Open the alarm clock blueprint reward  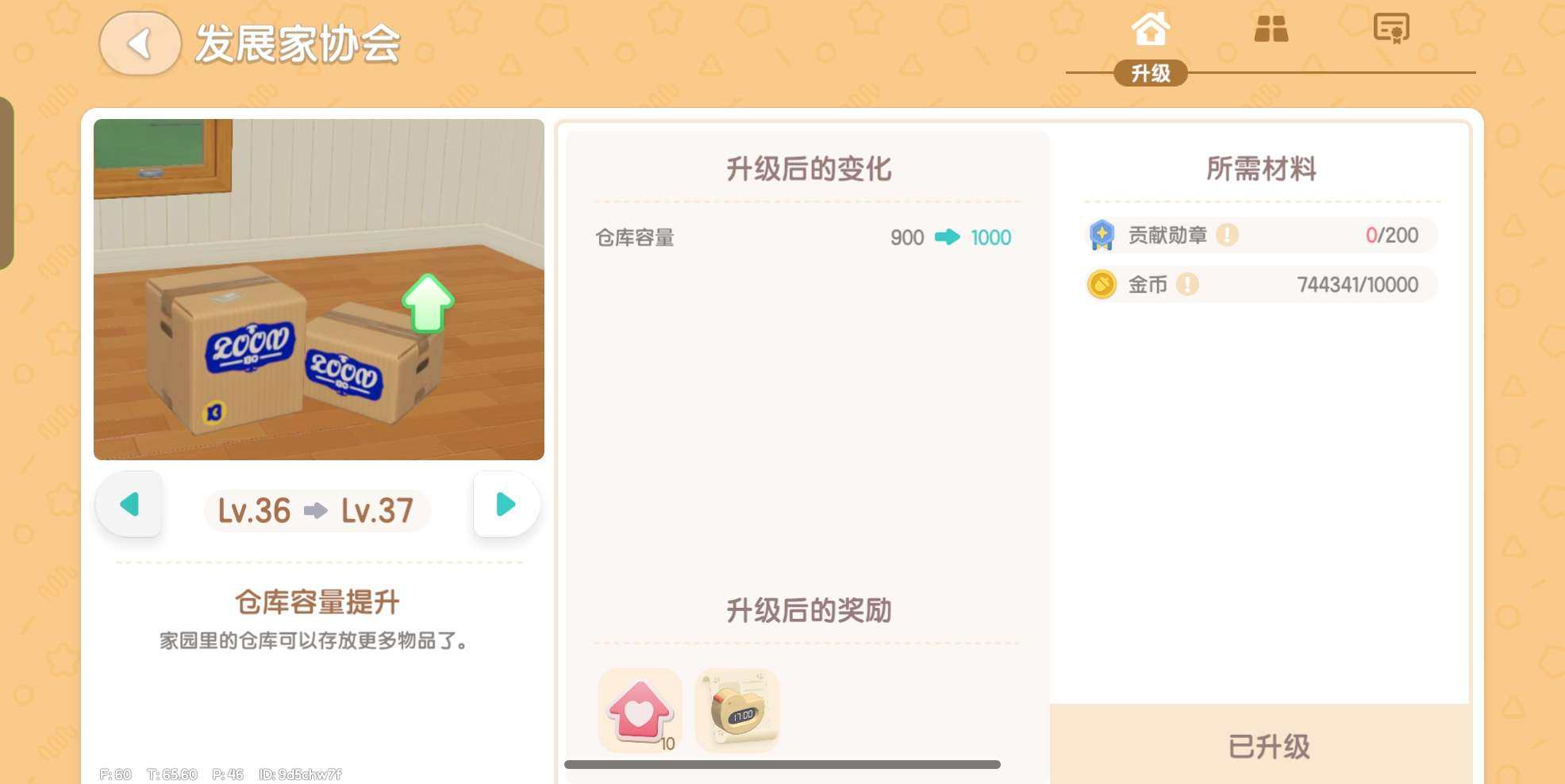point(737,710)
